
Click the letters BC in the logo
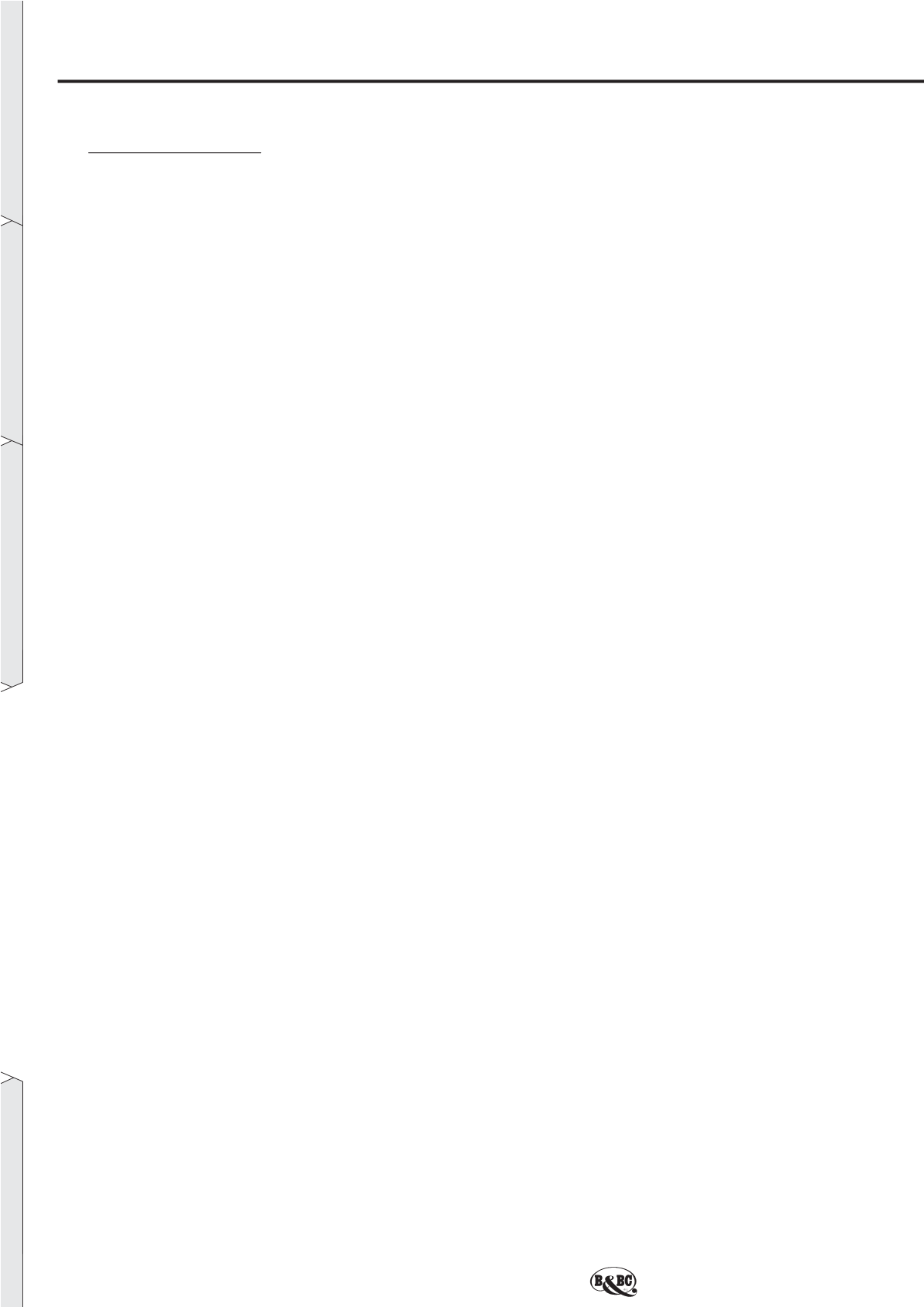coord(624,1281)
